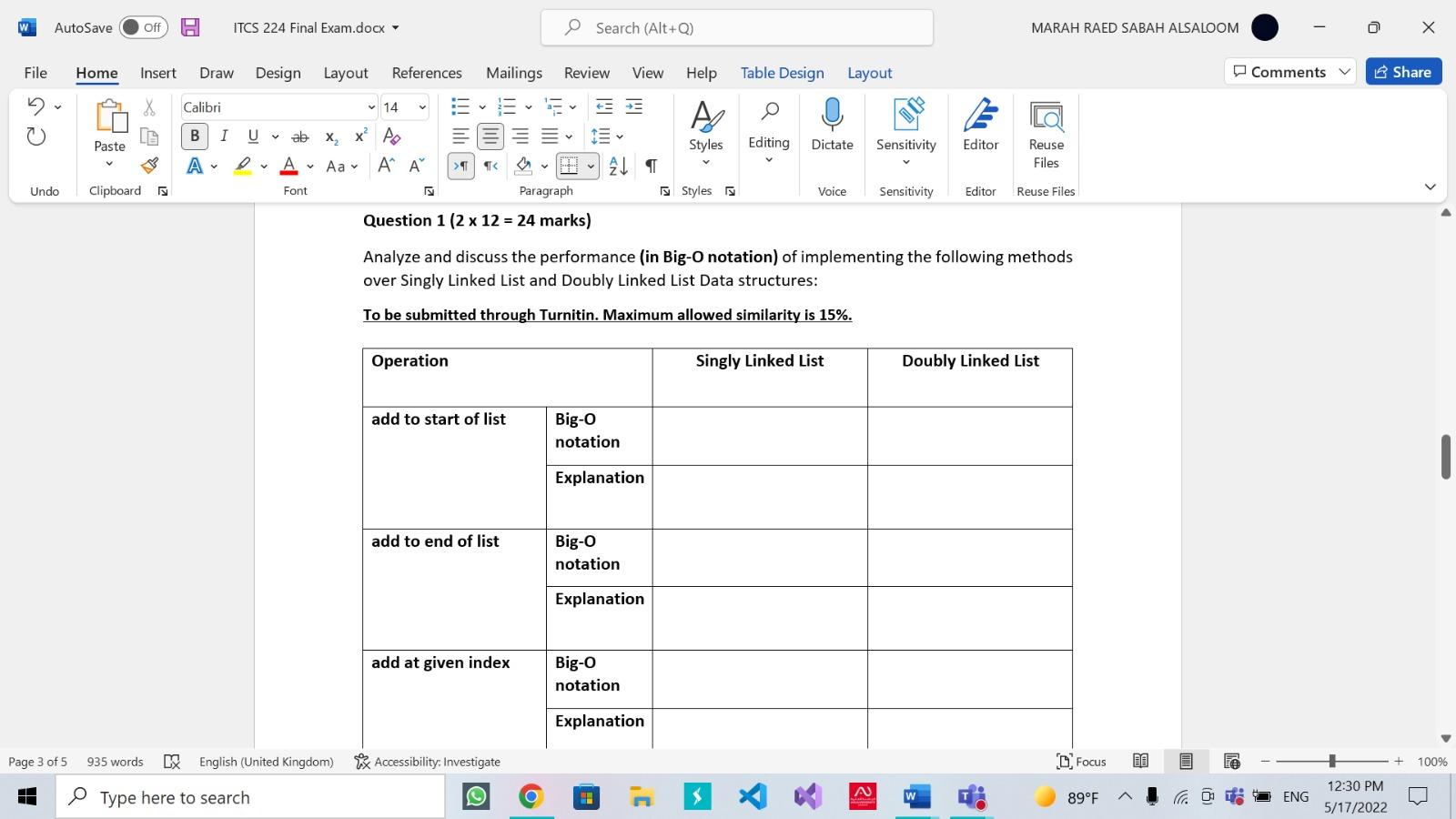Screen dimensions: 1456x819
Task: Set right-to-left text direction
Action: tap(490, 166)
